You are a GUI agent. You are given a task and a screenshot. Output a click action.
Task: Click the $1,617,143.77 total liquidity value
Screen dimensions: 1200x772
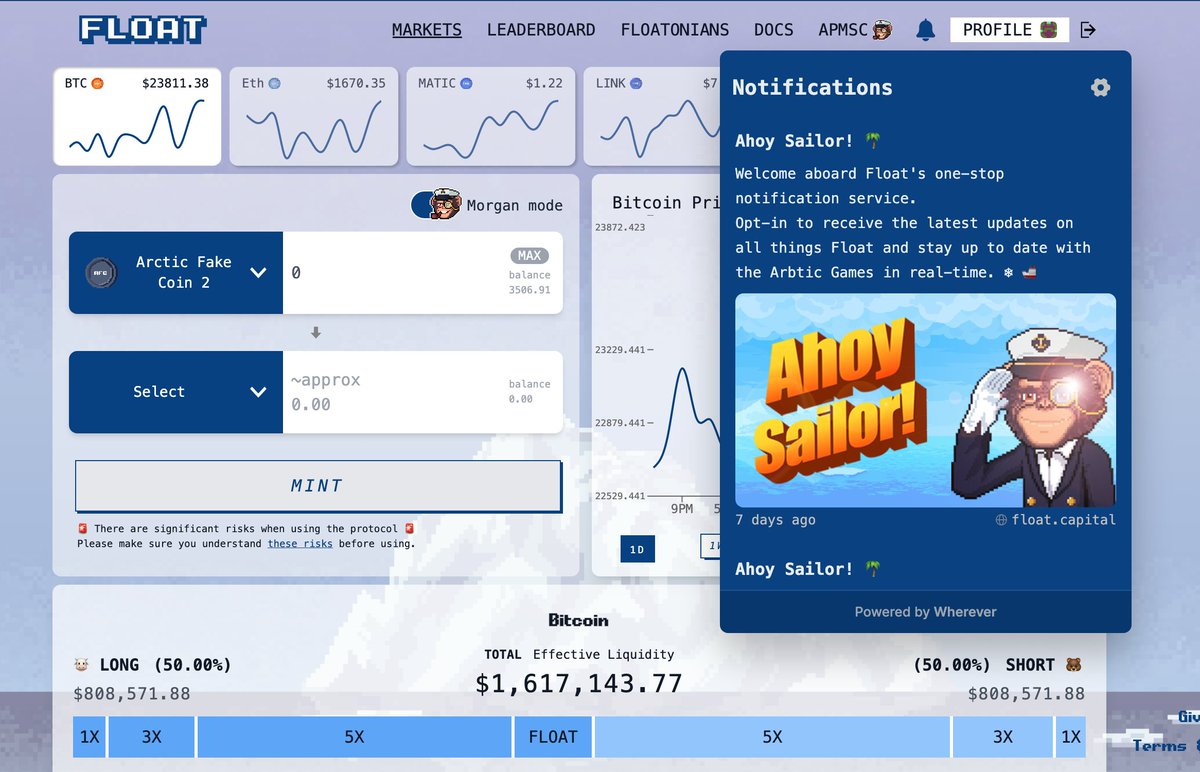[579, 684]
